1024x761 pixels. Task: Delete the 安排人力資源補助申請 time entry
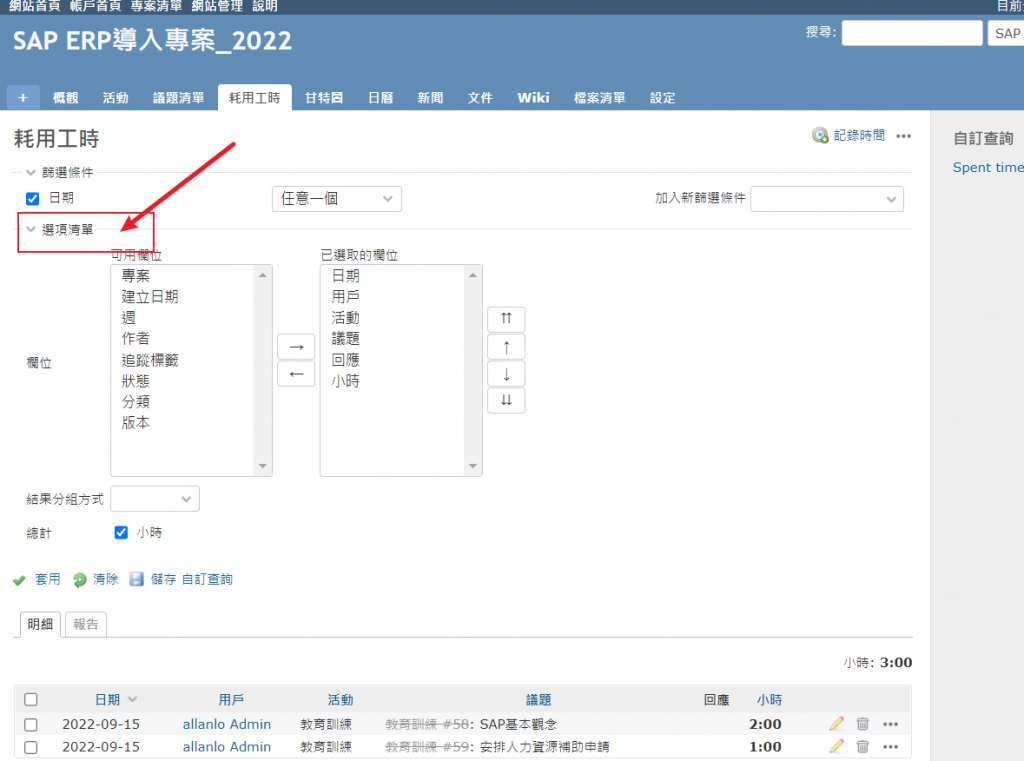863,747
